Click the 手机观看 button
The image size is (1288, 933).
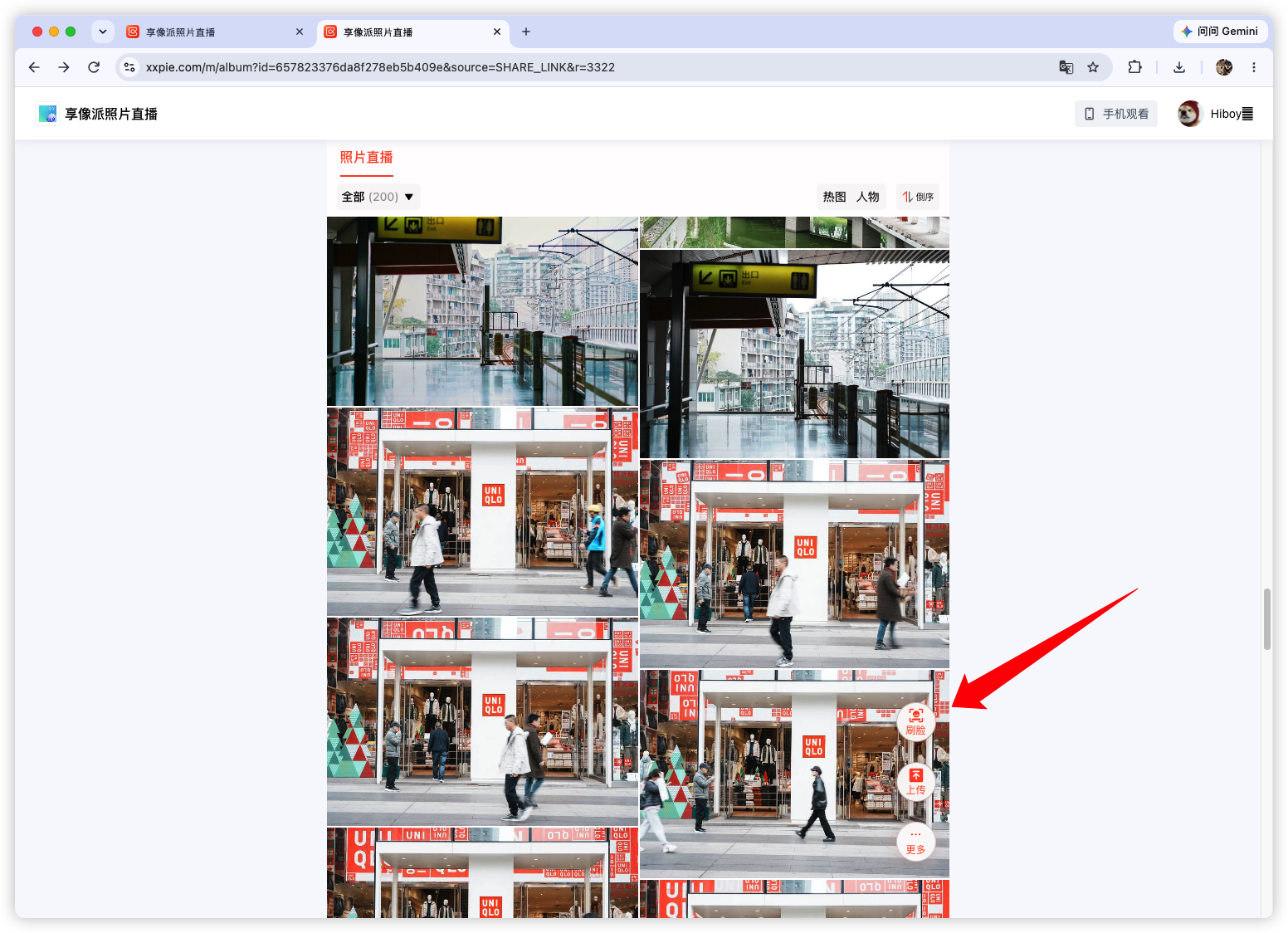coord(1116,114)
